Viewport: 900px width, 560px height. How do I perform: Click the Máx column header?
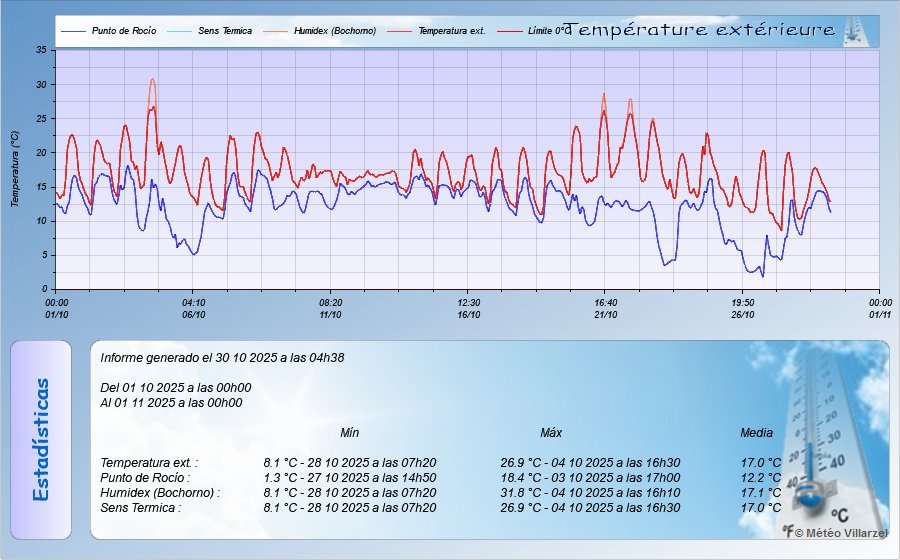click(551, 433)
